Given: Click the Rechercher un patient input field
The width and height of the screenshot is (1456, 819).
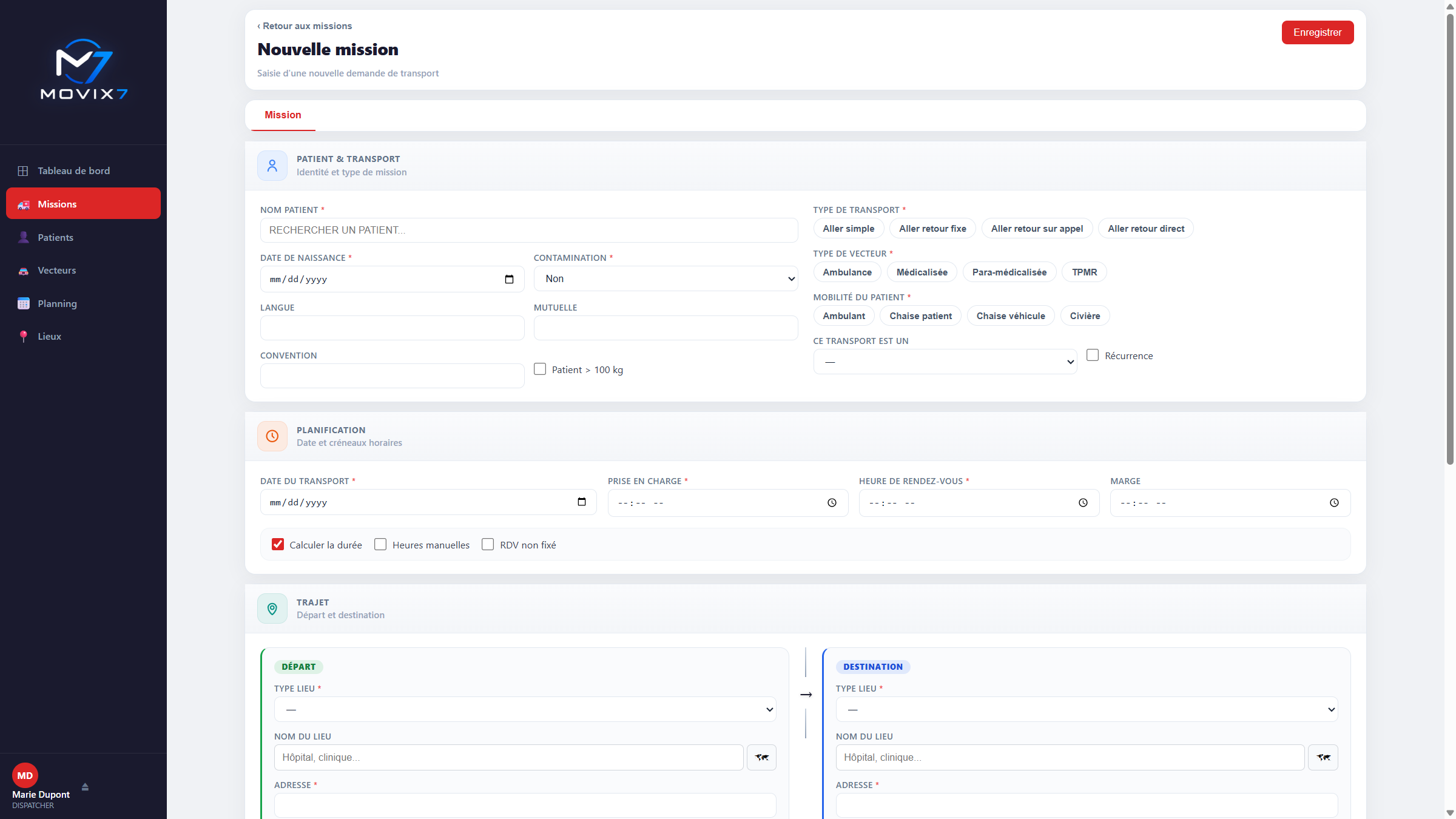Looking at the screenshot, I should click(x=529, y=231).
